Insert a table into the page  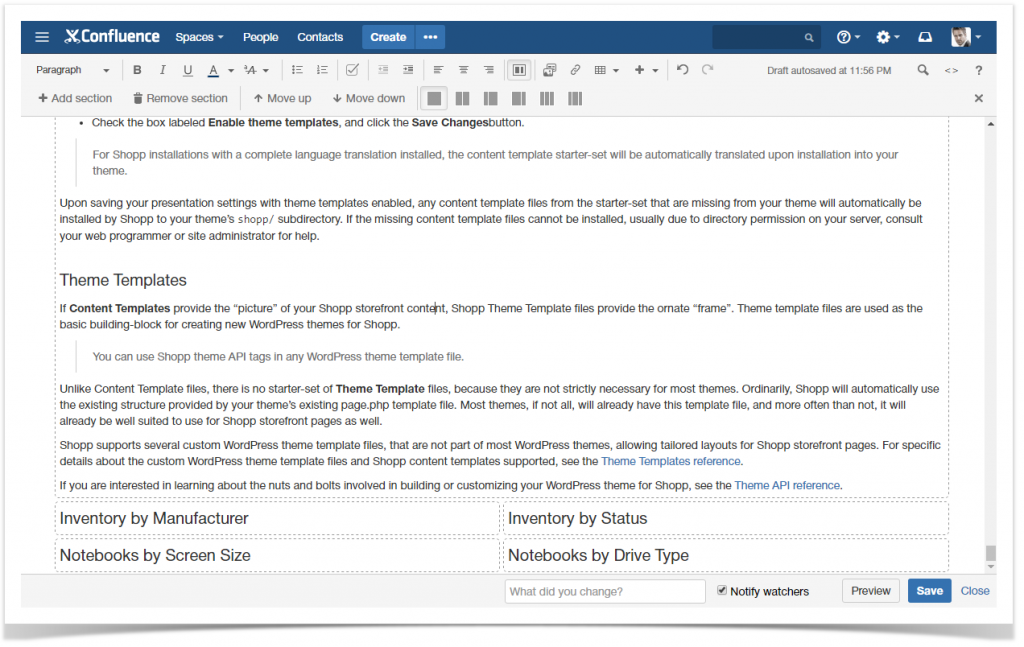coord(601,69)
